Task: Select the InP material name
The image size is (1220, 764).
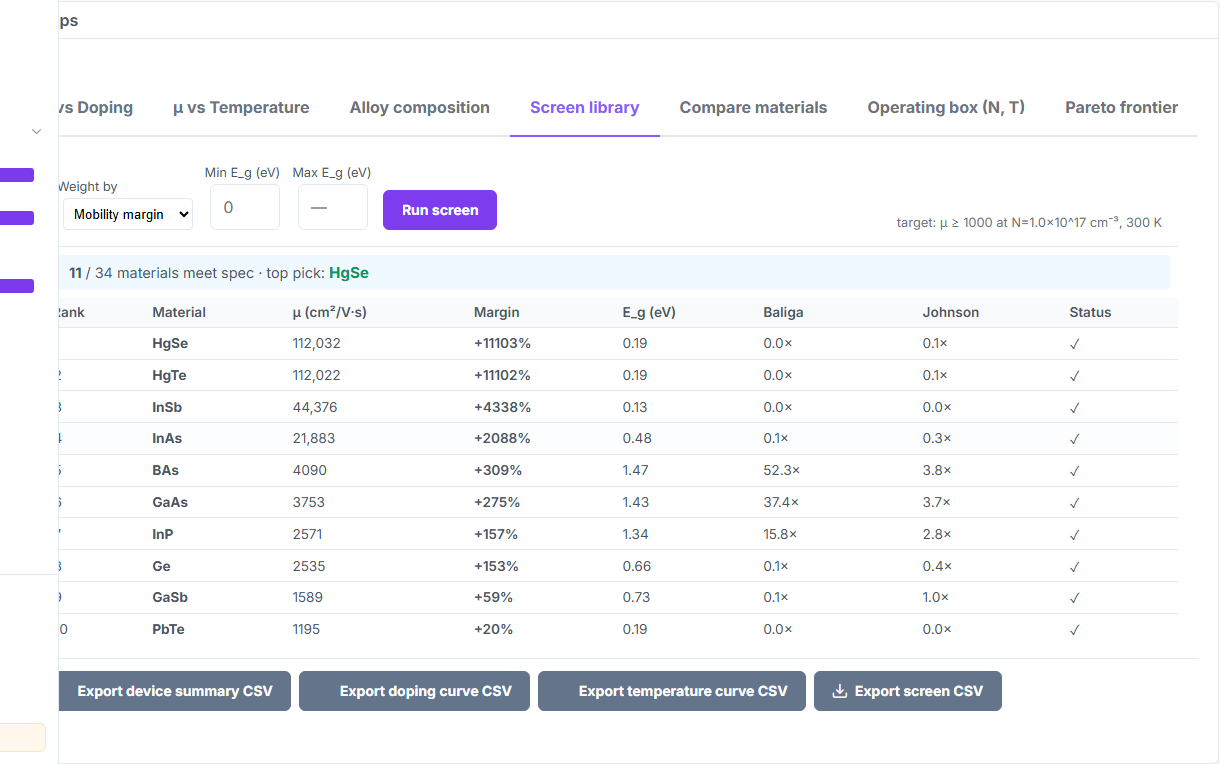Action: [163, 534]
